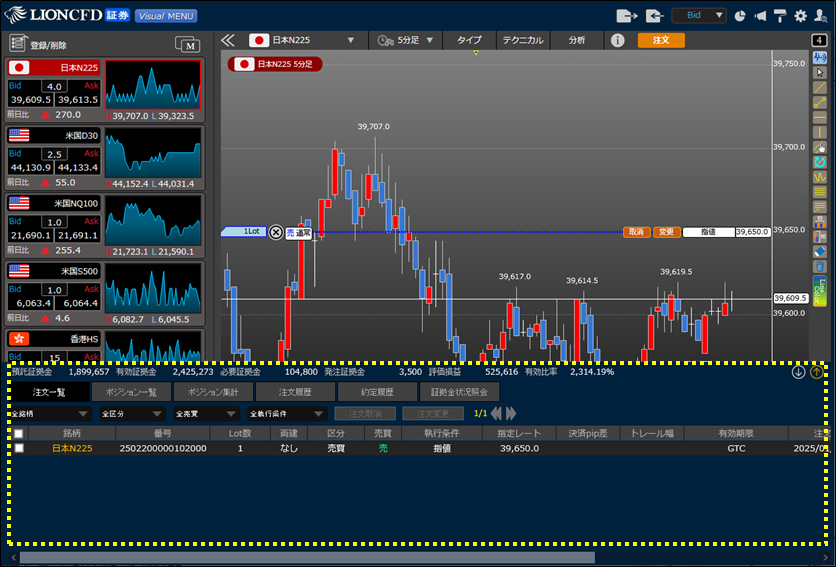This screenshot has height=567, width=836.
Task: Click the logout icon in top bar
Action: [627, 16]
